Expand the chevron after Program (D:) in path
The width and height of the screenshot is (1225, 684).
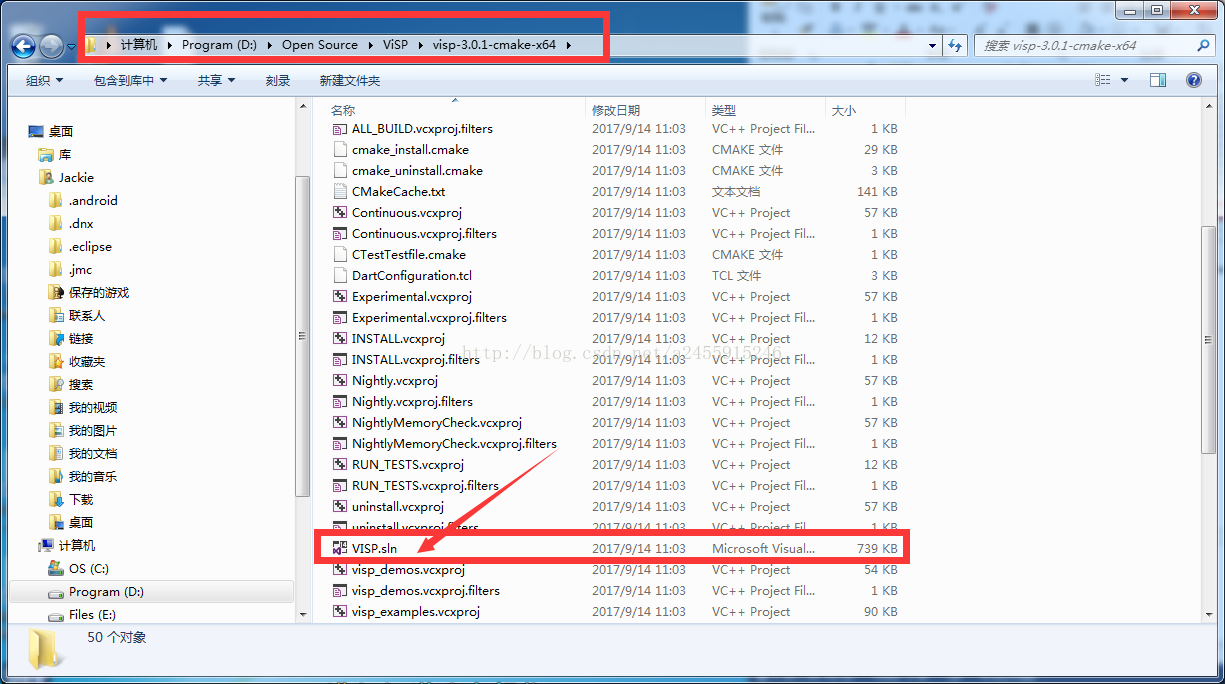click(x=270, y=45)
